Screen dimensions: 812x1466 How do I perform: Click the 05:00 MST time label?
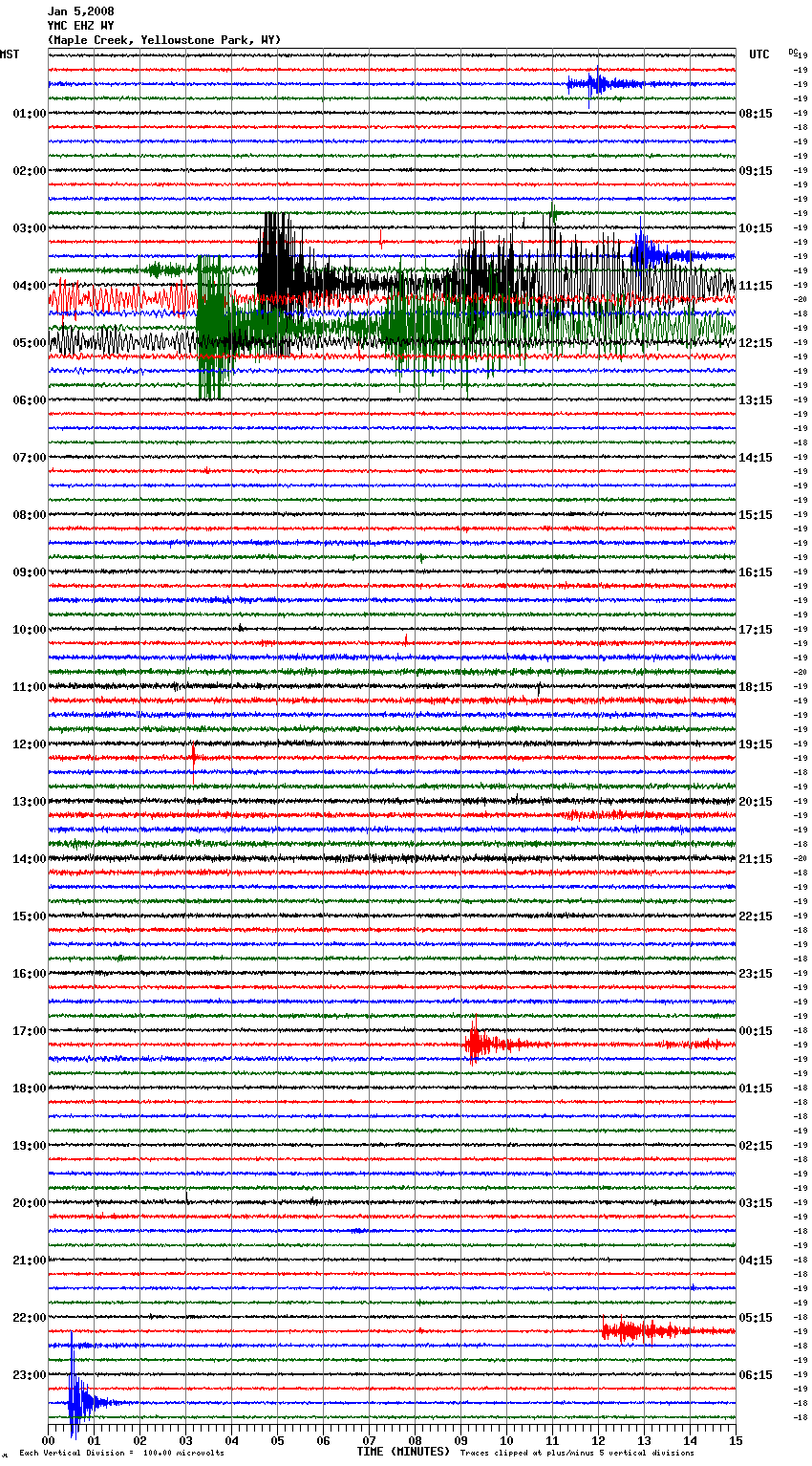pyautogui.click(x=30, y=343)
